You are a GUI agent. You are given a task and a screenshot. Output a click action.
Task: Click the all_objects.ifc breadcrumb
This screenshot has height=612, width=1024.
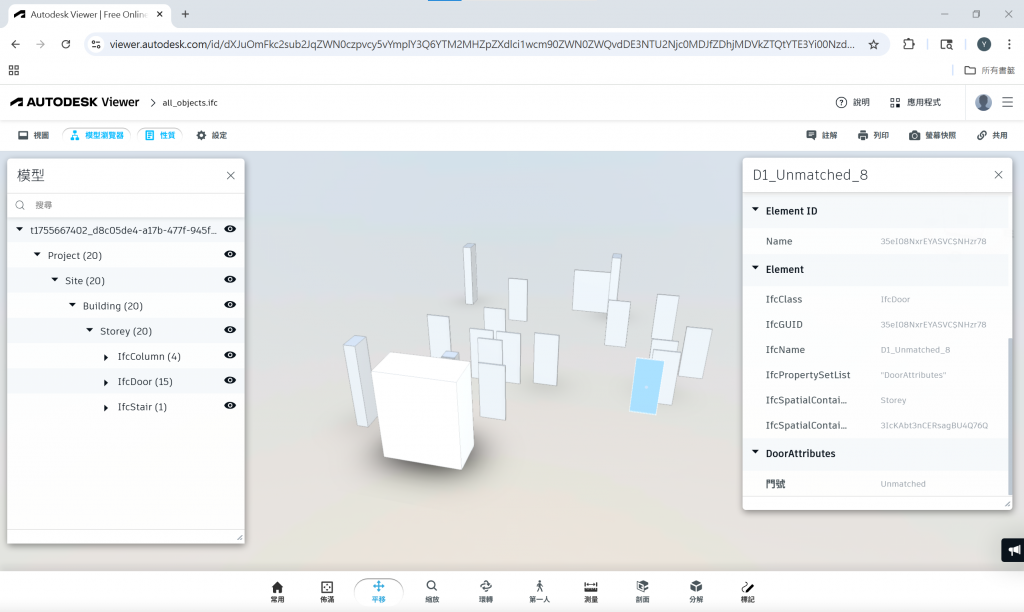tap(189, 103)
